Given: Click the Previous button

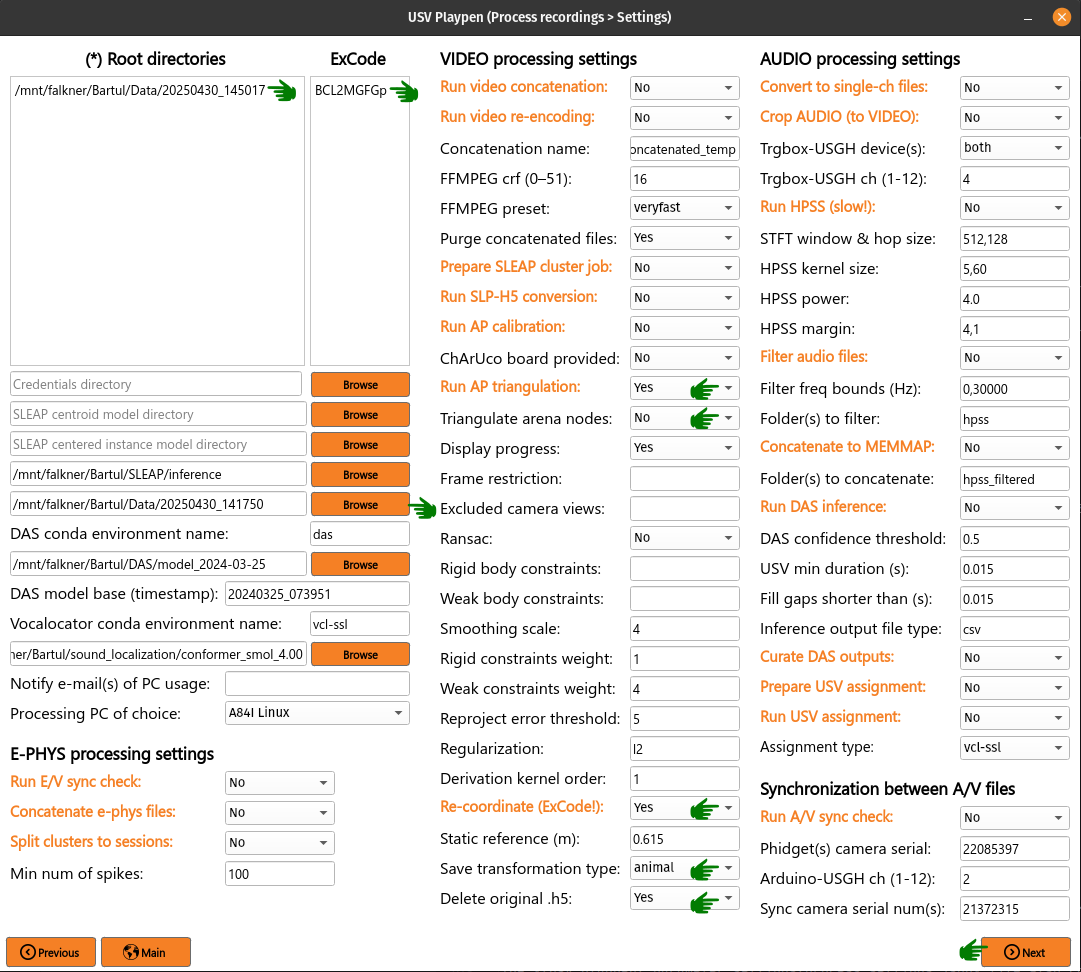Looking at the screenshot, I should click(x=51, y=952).
